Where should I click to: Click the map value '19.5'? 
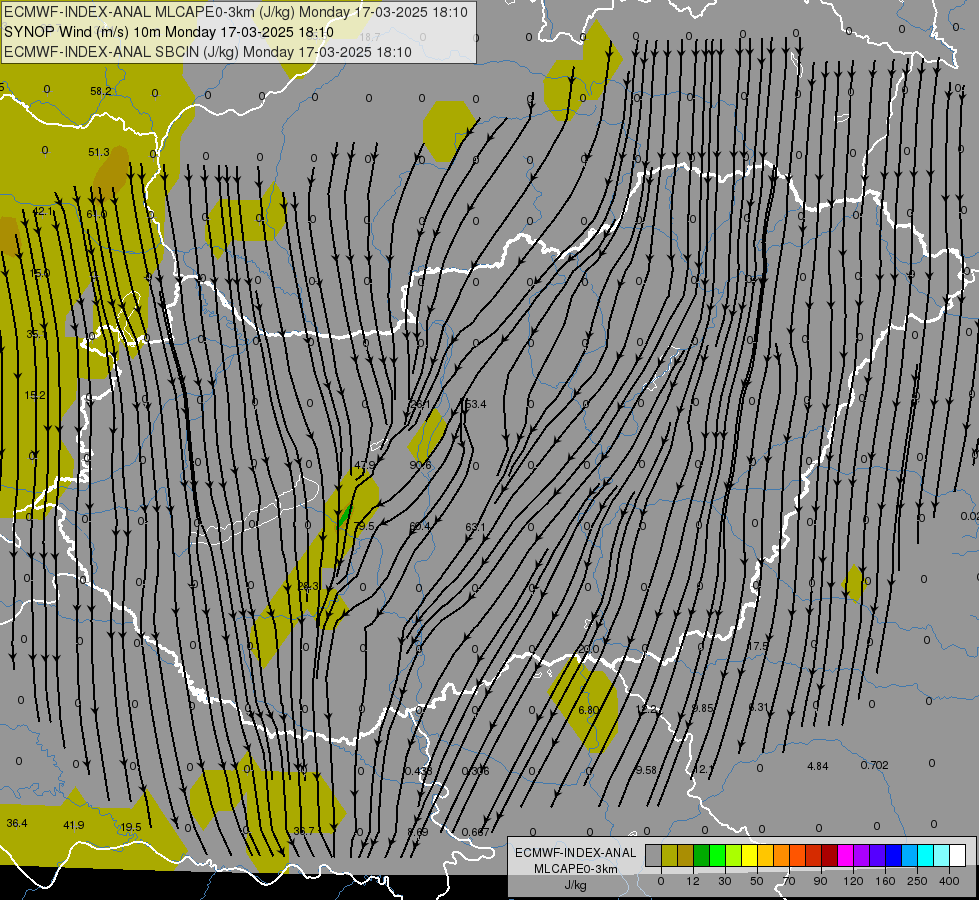(x=130, y=827)
